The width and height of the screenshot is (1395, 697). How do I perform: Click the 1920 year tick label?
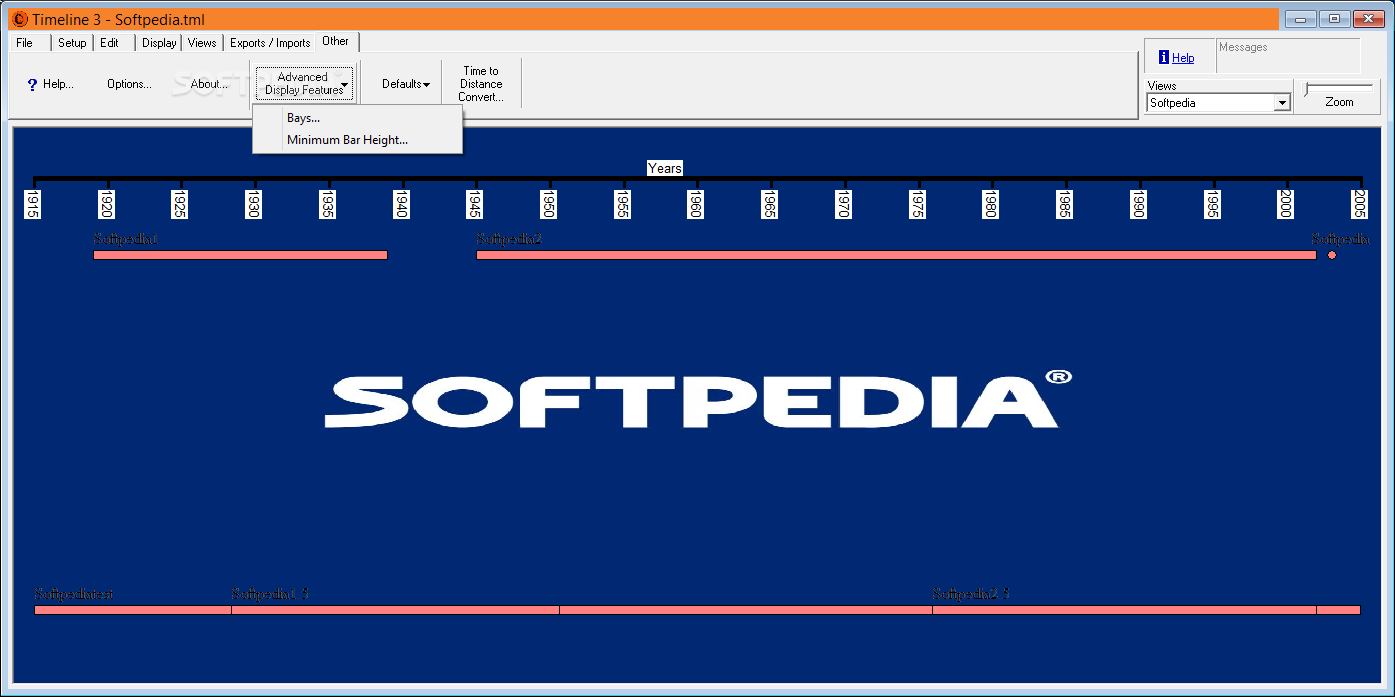point(106,204)
